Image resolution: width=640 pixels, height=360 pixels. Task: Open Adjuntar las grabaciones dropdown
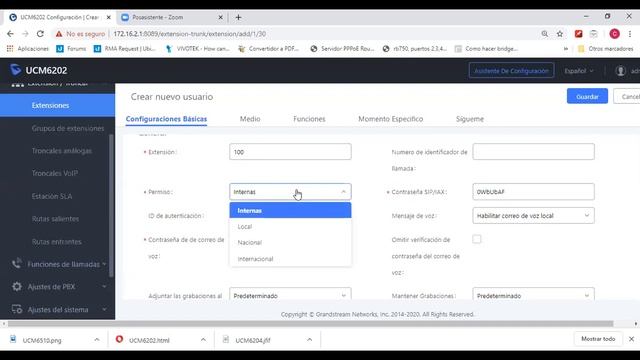(290, 295)
